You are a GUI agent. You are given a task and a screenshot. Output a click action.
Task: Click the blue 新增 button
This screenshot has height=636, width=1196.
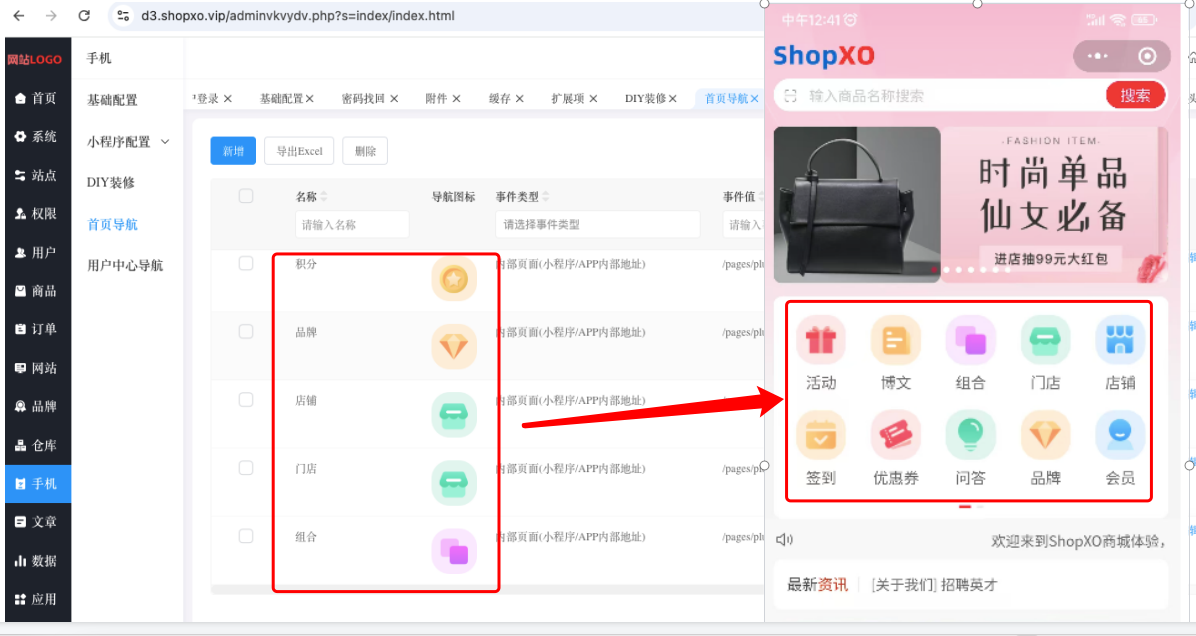click(x=233, y=151)
